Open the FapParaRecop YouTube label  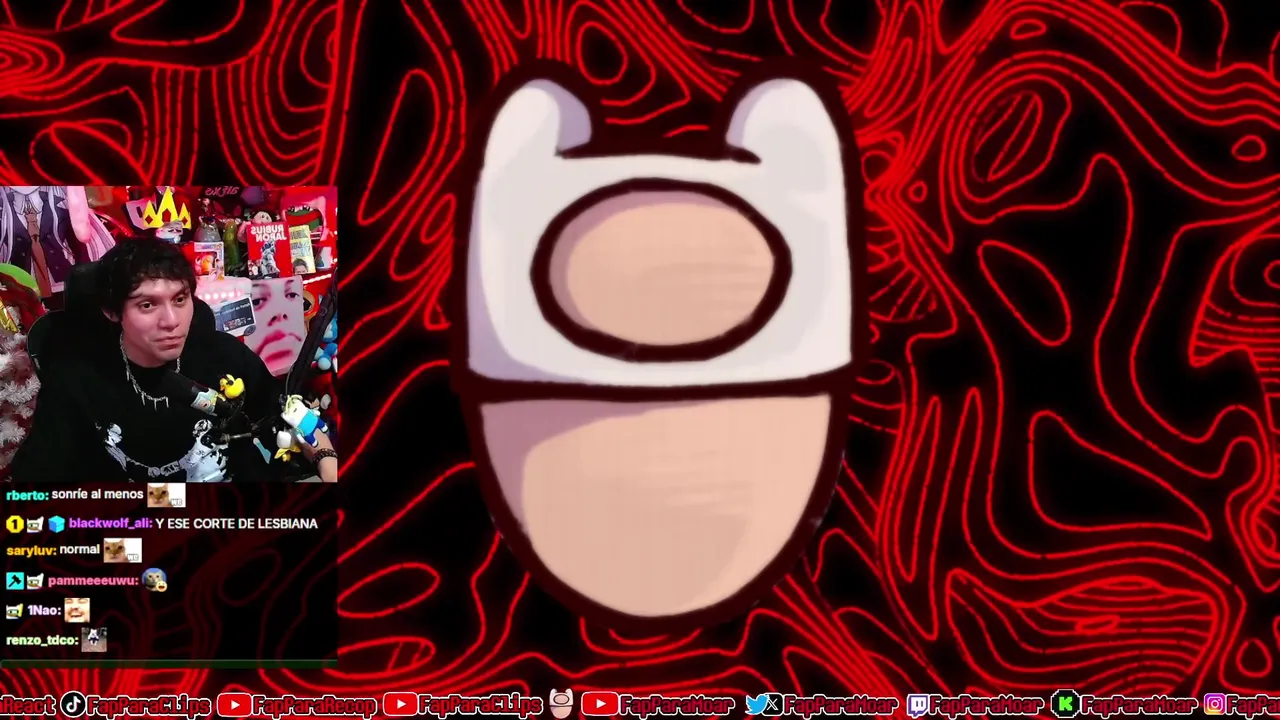(313, 705)
